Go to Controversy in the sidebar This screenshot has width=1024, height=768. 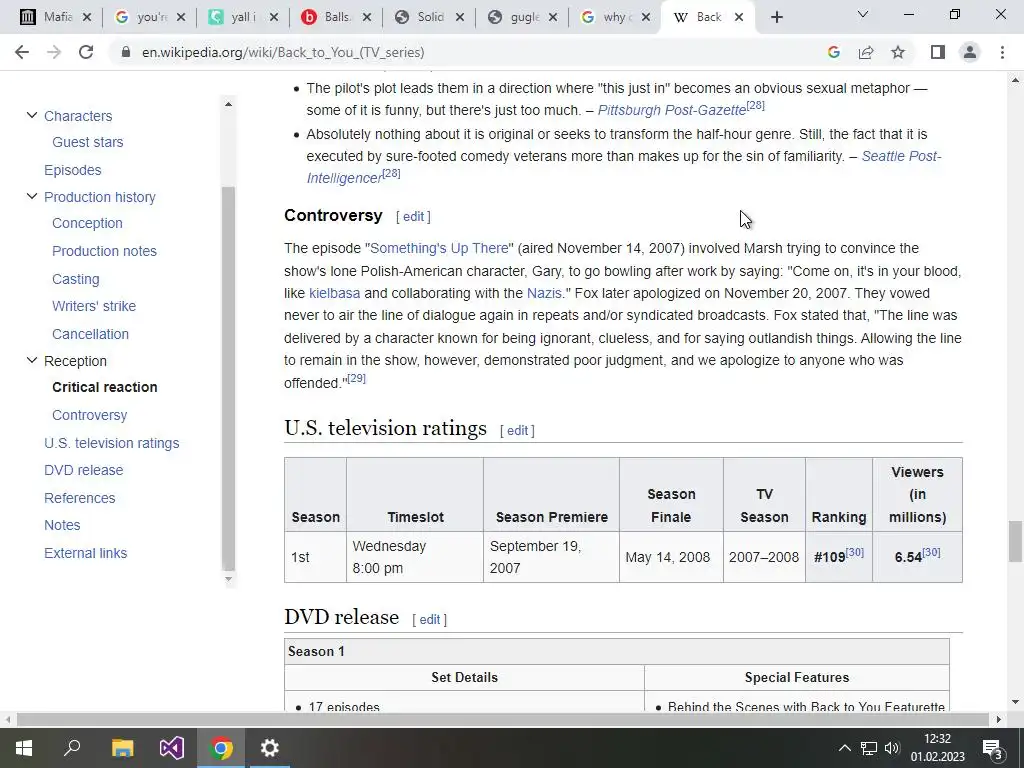[89, 415]
